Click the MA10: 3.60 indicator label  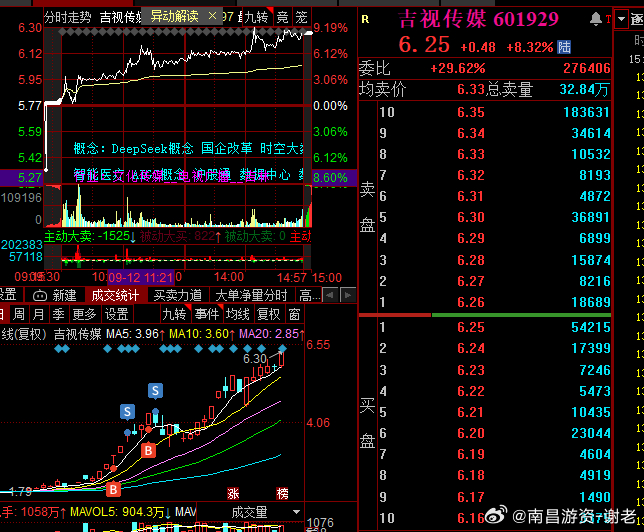pos(201,334)
